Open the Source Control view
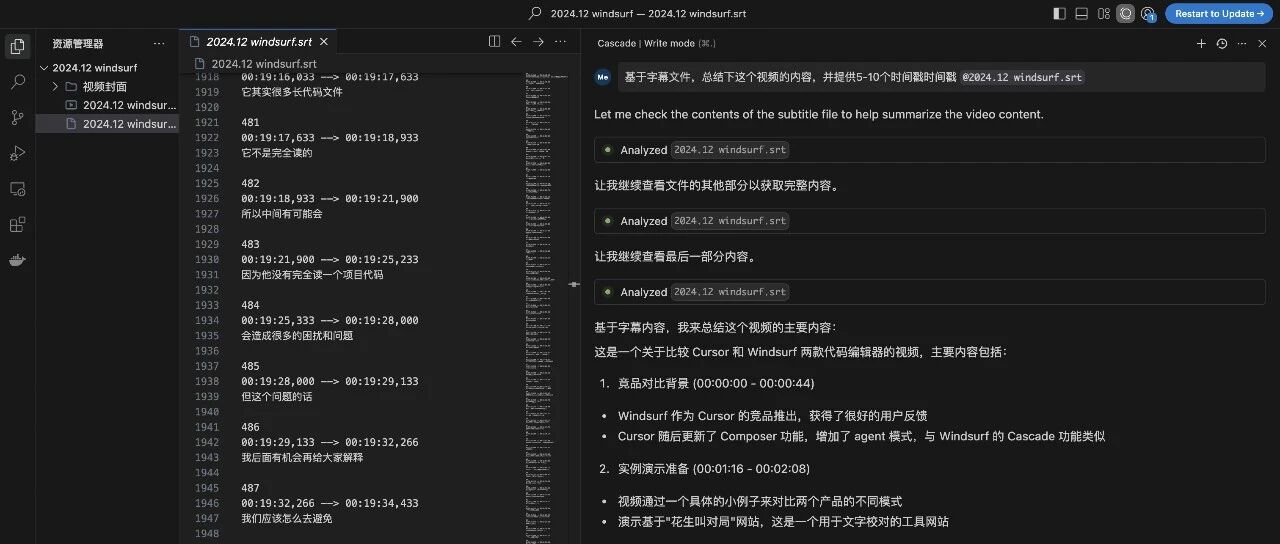This screenshot has height=544, width=1280. tap(17, 118)
